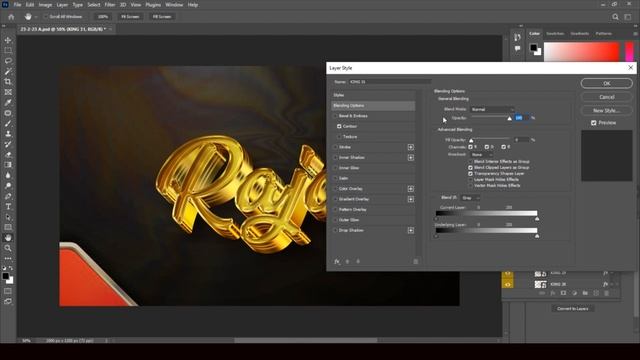Open the Image menu
The height and width of the screenshot is (360, 640).
click(45, 5)
